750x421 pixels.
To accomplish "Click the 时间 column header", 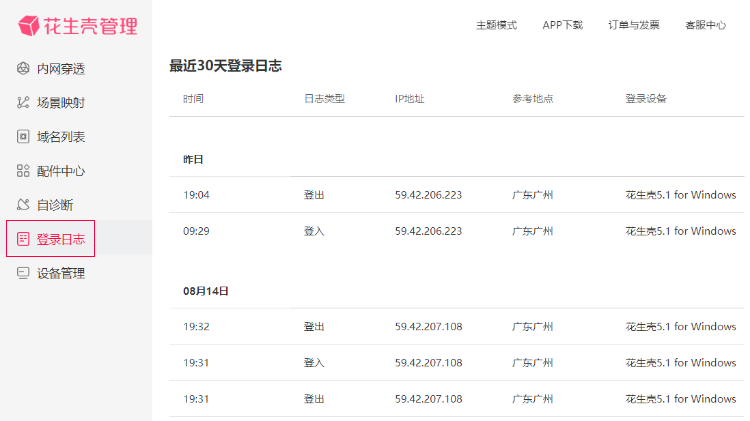I will click(193, 99).
